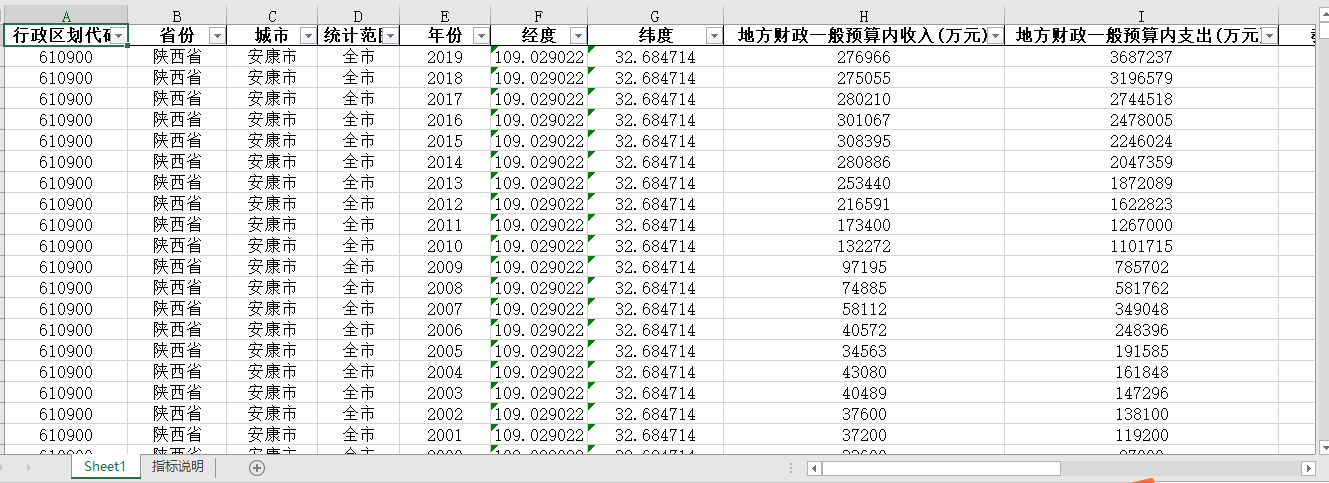Open the 一般预算内收入 filter dropdown
The width and height of the screenshot is (1329, 483).
995,36
